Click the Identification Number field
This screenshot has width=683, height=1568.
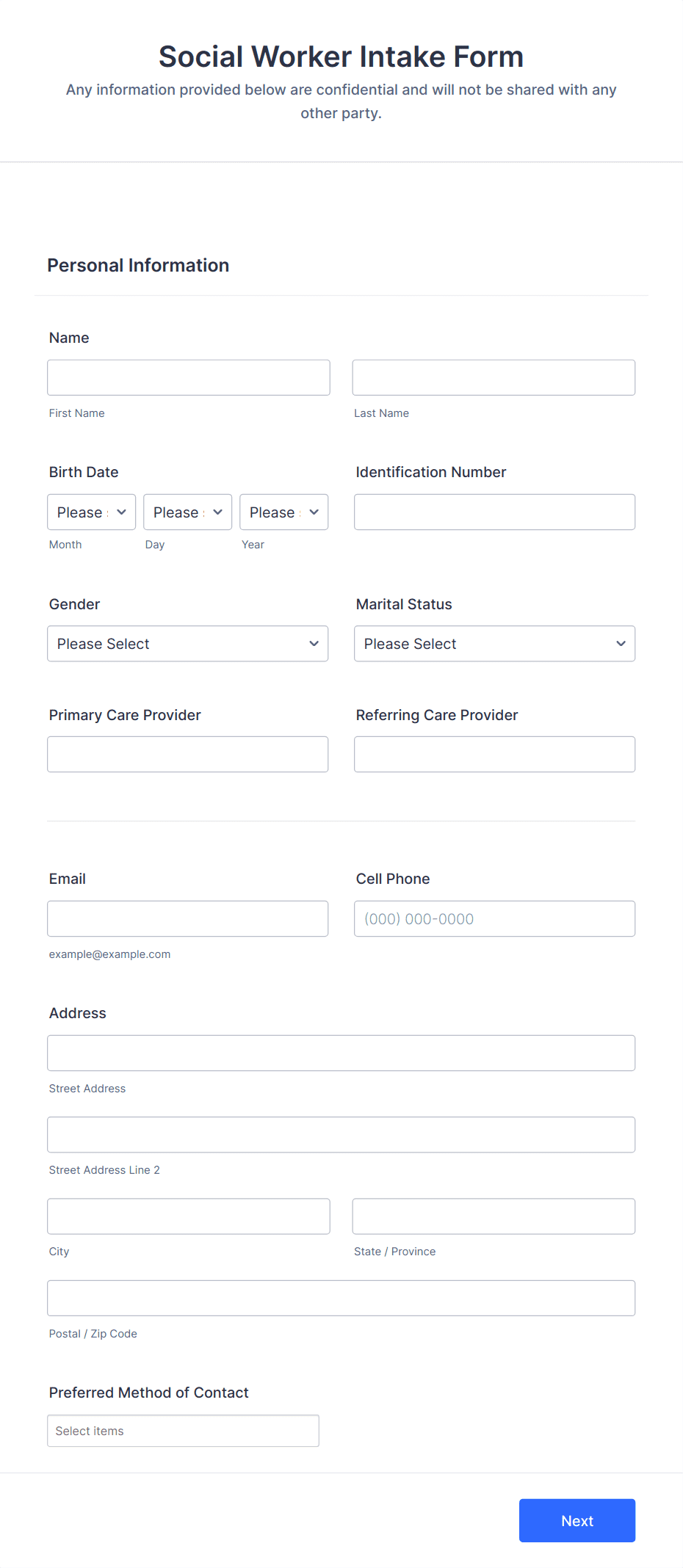[x=495, y=512]
